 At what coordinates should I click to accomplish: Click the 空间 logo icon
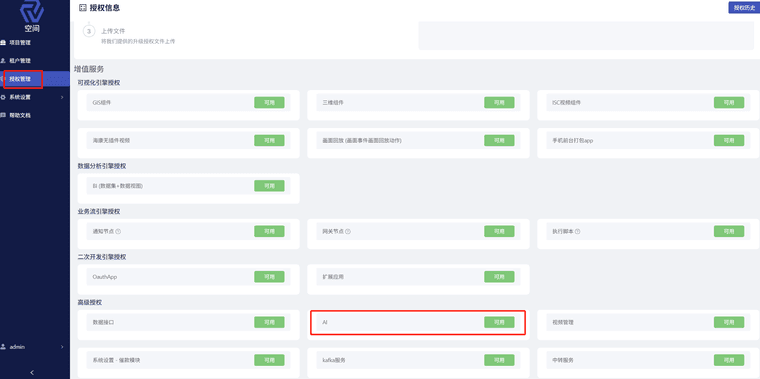32,11
